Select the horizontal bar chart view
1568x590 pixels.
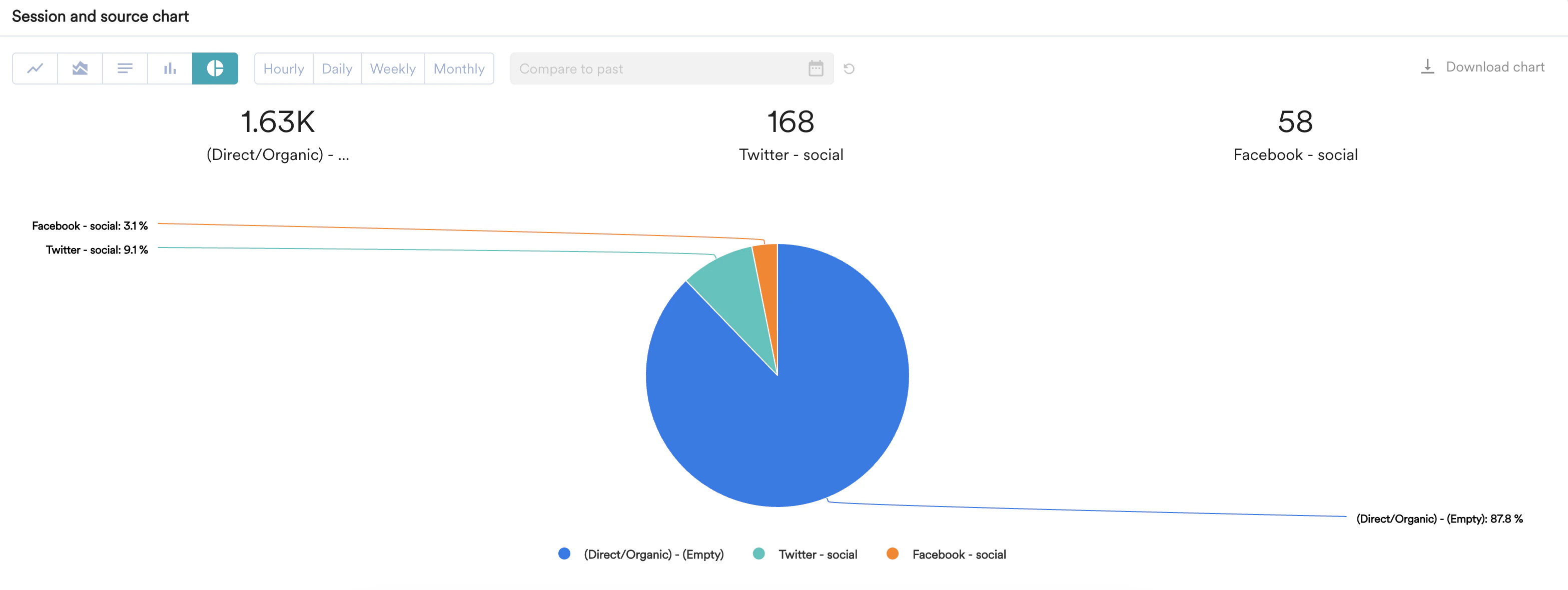pos(125,68)
